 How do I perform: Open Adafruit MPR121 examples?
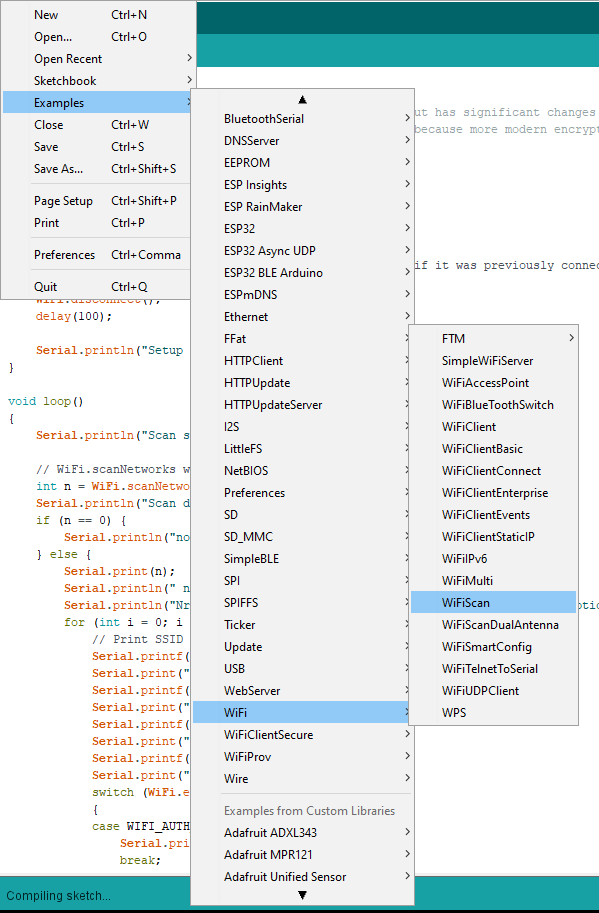click(x=302, y=855)
